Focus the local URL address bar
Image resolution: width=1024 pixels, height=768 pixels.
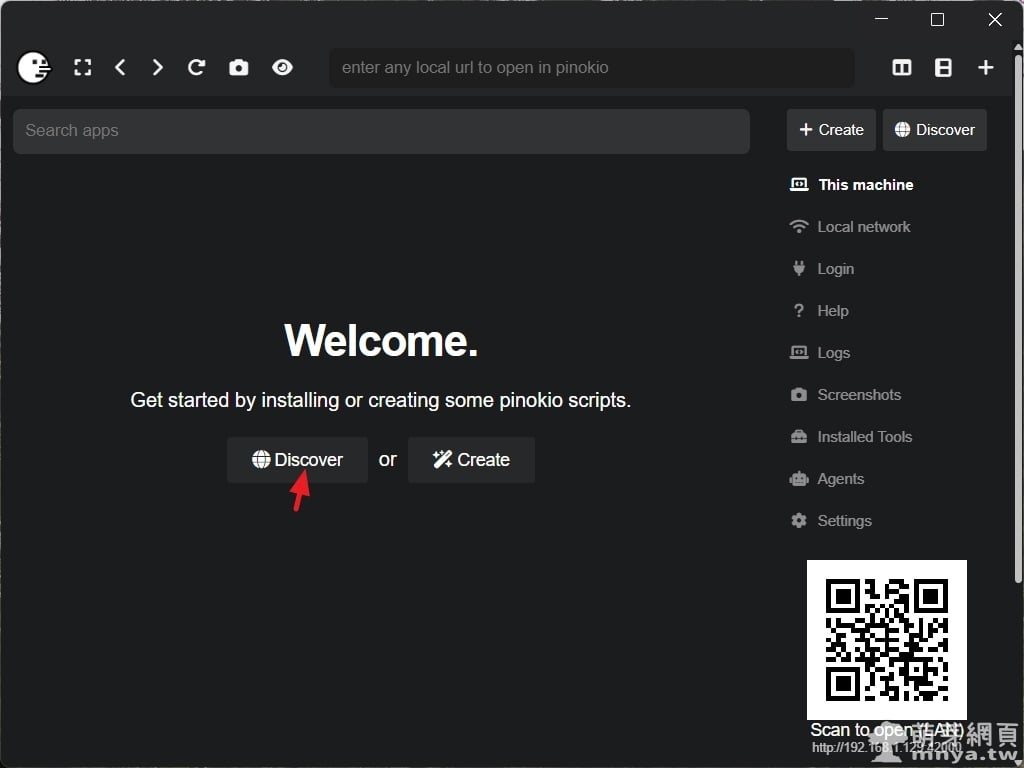591,68
